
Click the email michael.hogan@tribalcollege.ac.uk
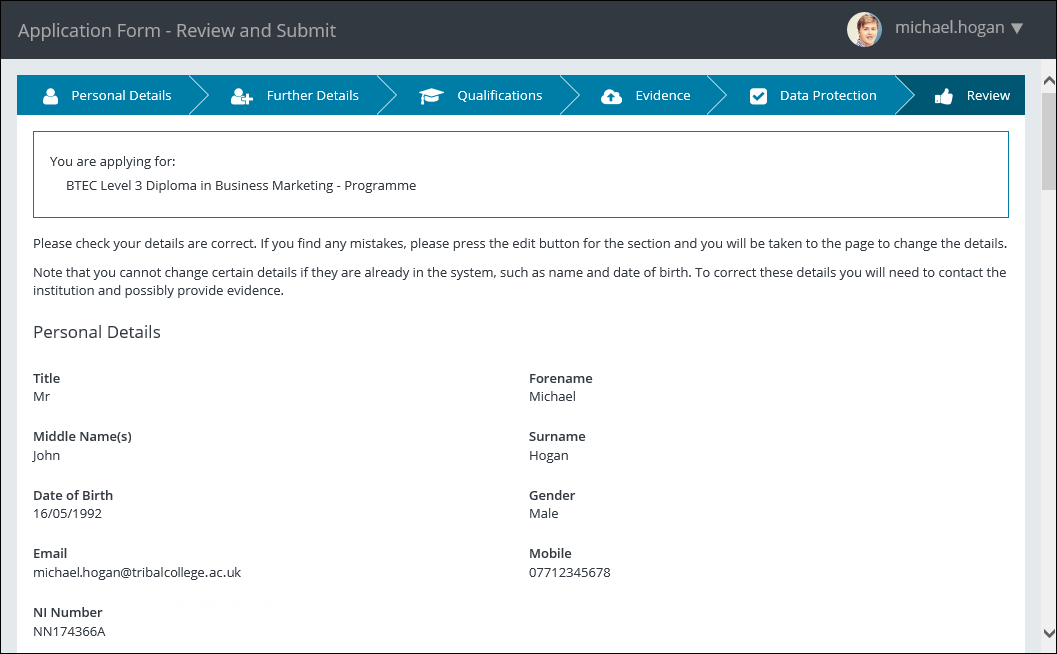pos(137,572)
